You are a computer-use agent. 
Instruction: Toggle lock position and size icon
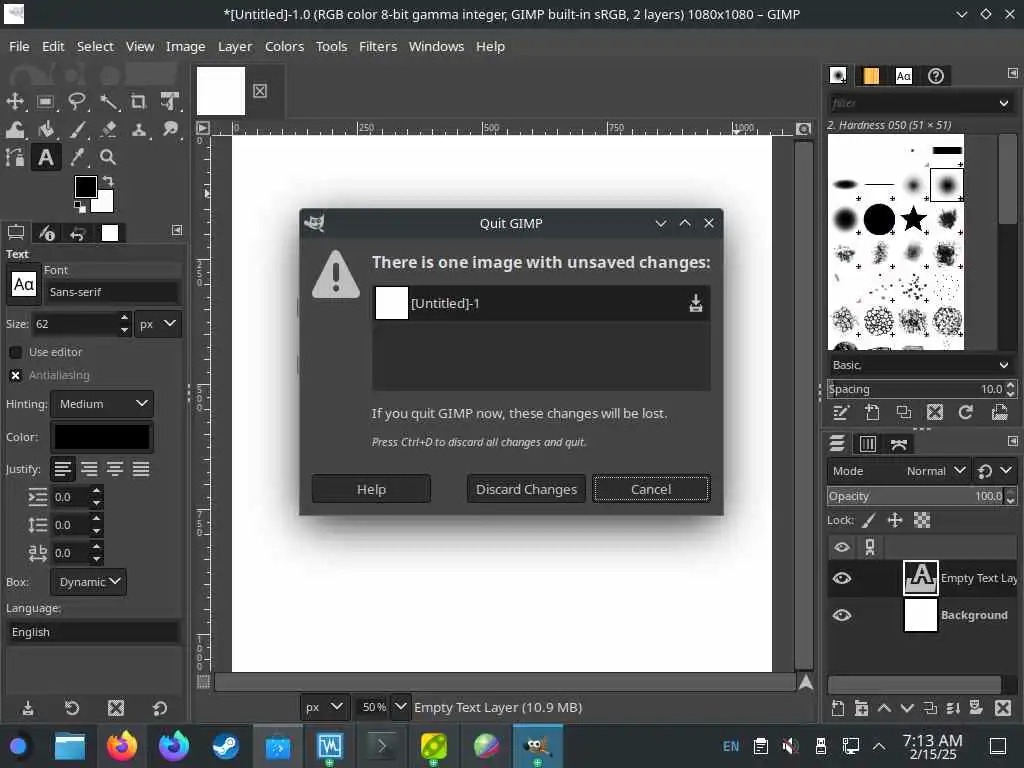(x=895, y=520)
